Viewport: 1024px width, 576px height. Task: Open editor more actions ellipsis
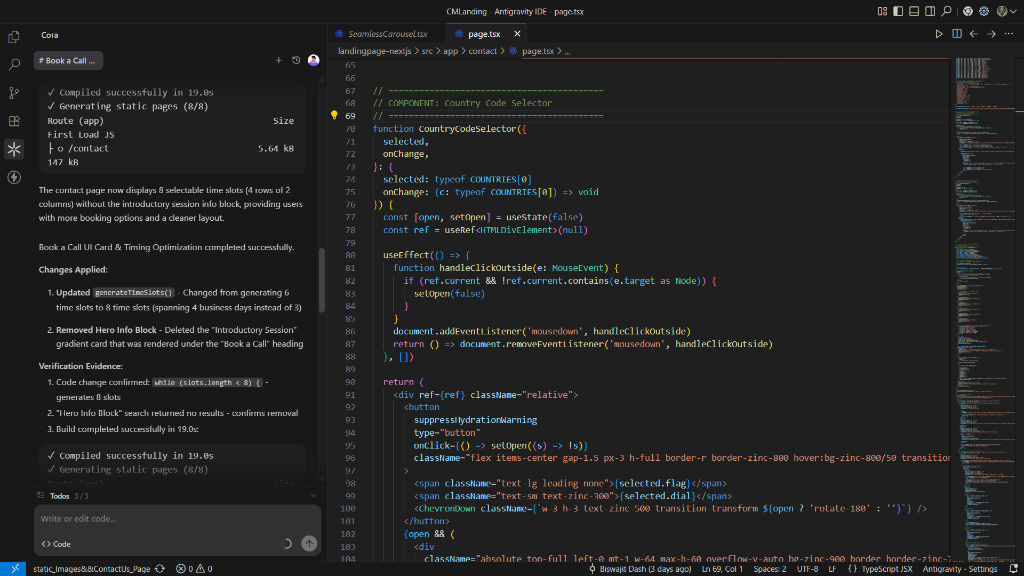coord(1009,34)
